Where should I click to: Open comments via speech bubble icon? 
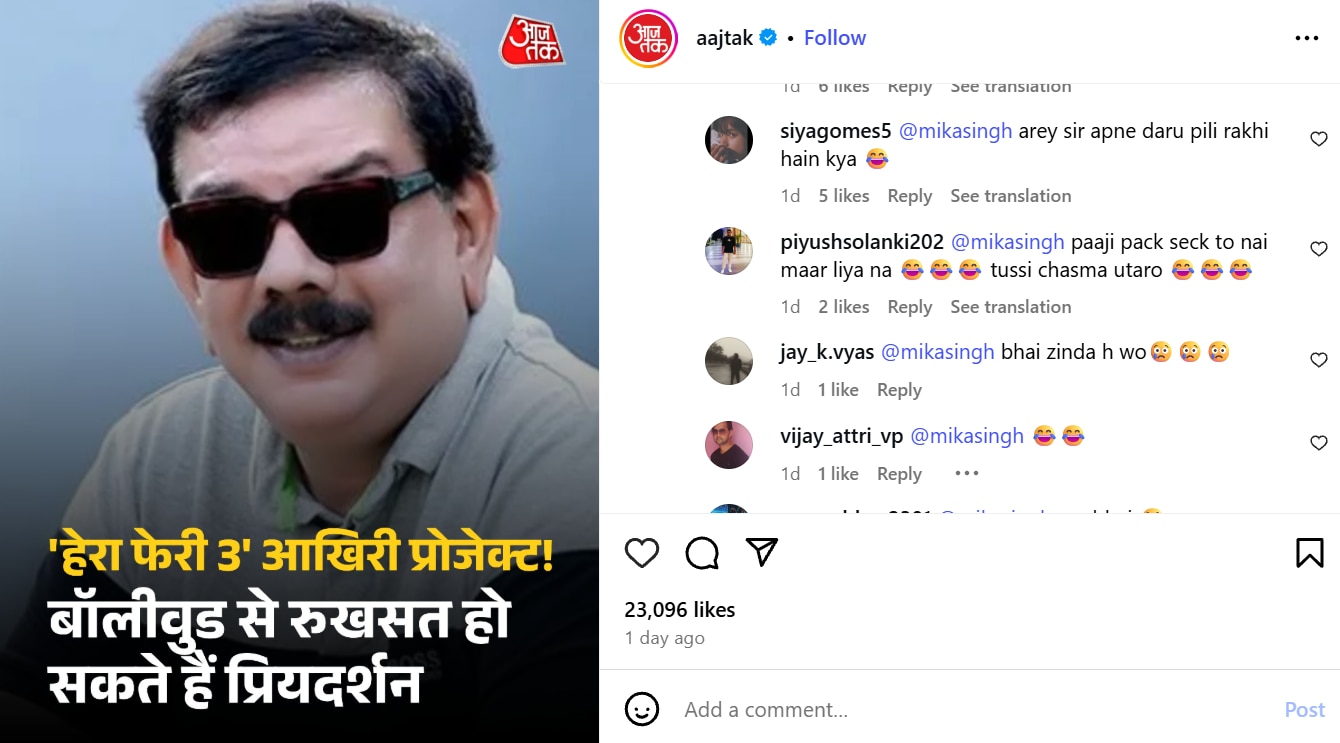pyautogui.click(x=702, y=552)
